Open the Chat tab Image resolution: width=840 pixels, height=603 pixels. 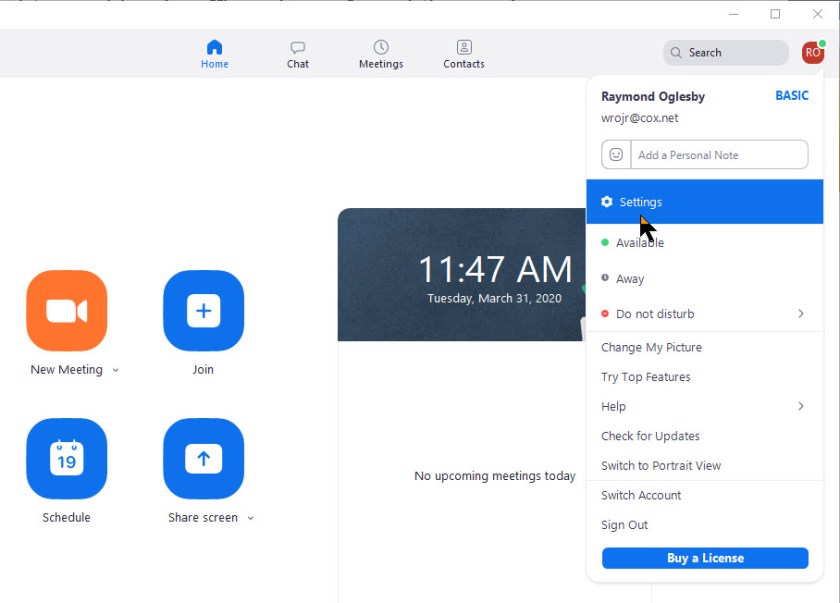click(297, 55)
